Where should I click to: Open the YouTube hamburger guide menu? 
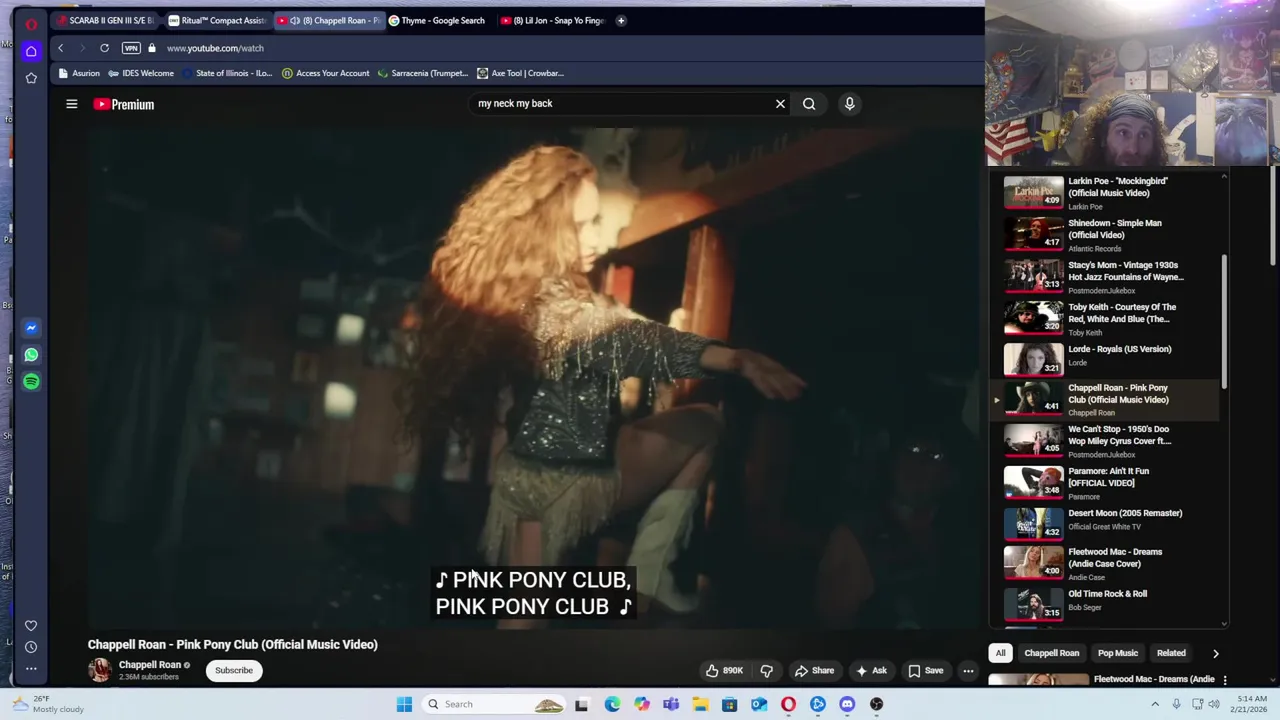point(72,104)
